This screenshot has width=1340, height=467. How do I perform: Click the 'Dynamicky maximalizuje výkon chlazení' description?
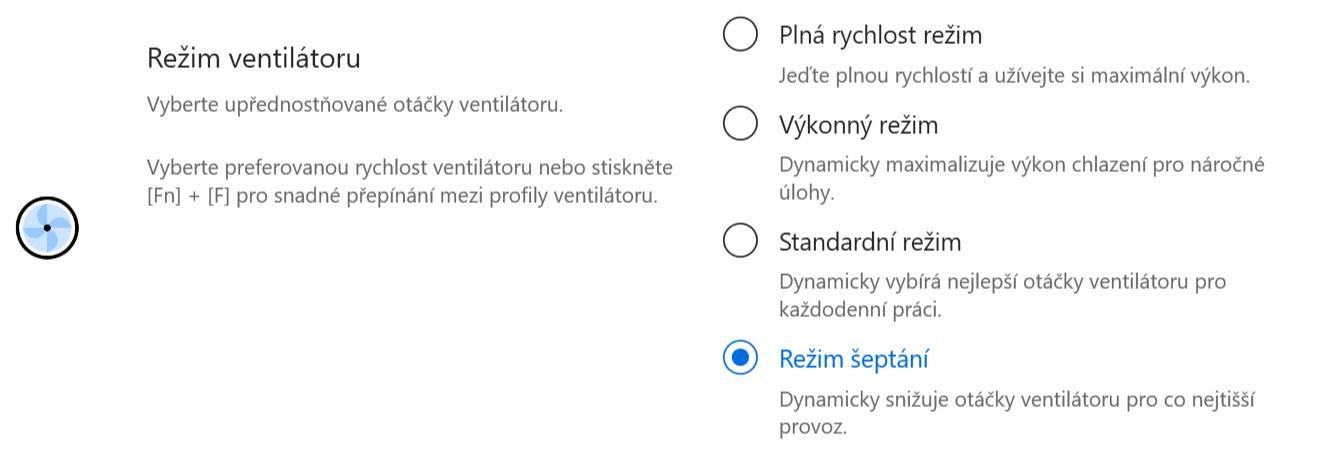1022,178
